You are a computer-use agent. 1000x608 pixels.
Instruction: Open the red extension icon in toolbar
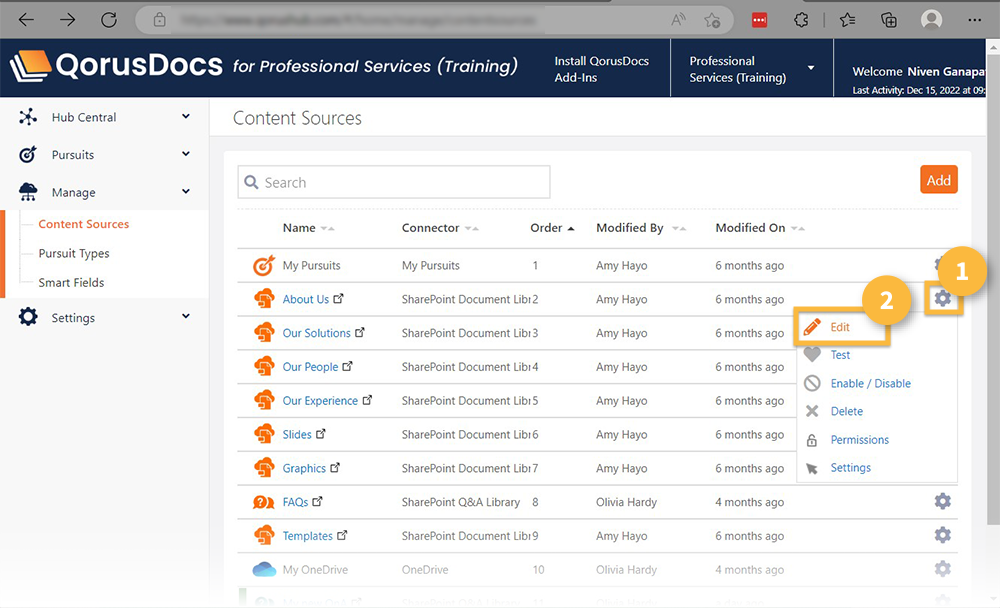[759, 20]
